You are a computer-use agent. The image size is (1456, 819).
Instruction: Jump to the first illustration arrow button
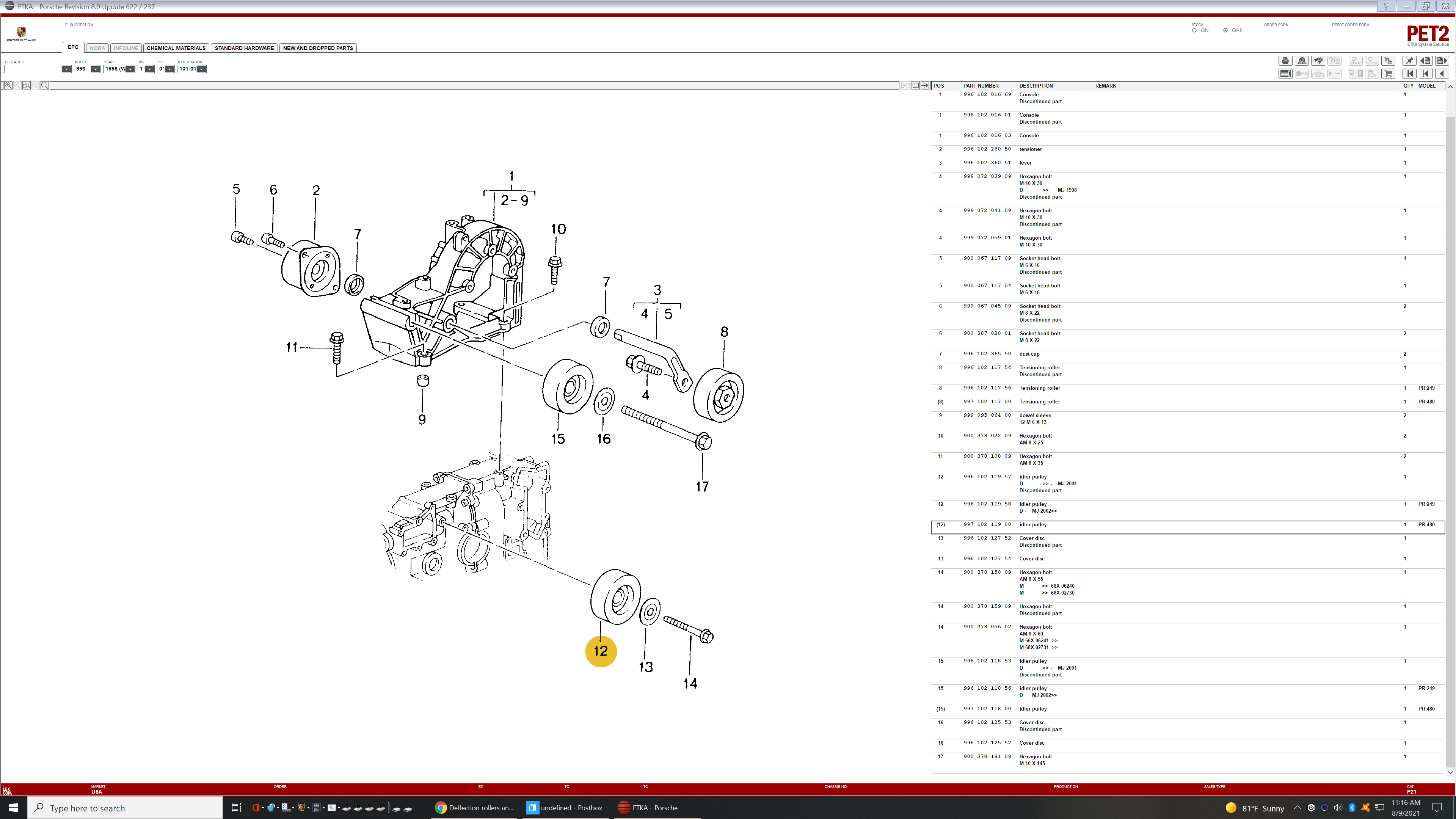coord(1410,74)
